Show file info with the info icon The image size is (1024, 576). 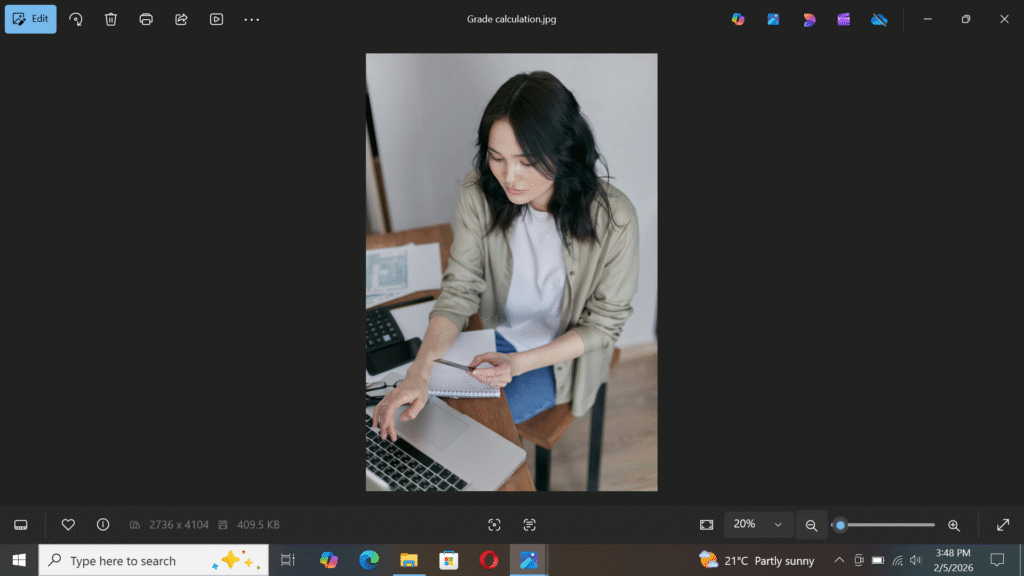(103, 525)
